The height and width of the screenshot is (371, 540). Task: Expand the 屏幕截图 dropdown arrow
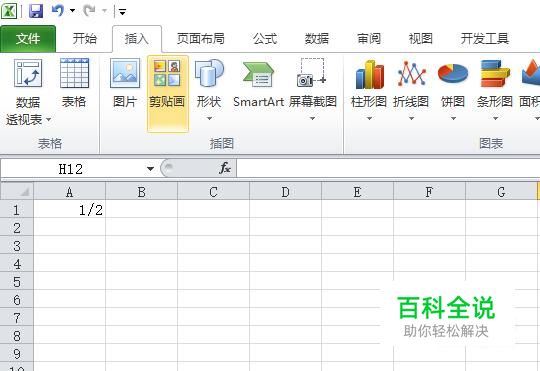[x=312, y=118]
